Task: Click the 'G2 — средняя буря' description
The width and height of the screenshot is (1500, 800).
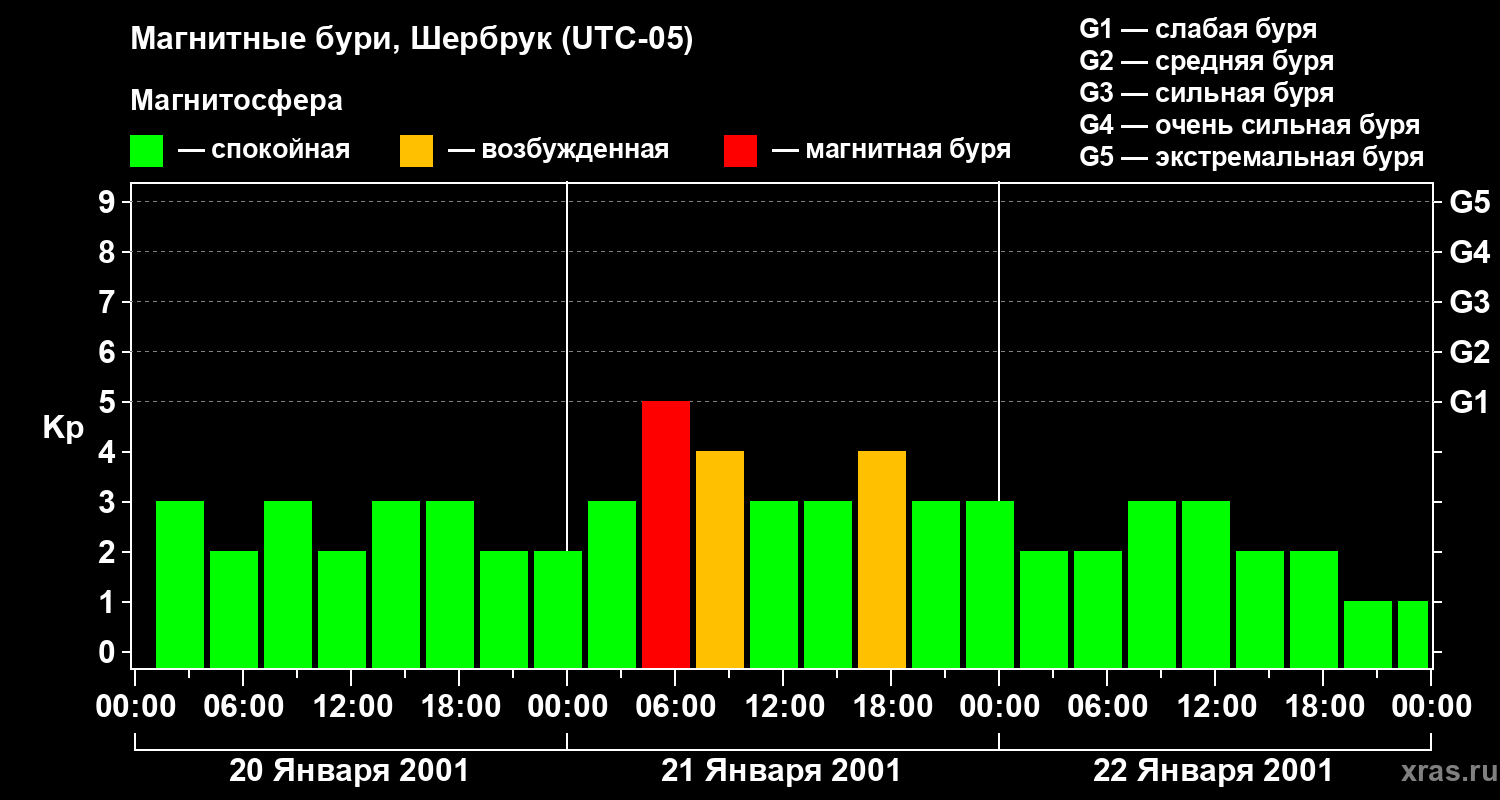Action: tap(1206, 61)
